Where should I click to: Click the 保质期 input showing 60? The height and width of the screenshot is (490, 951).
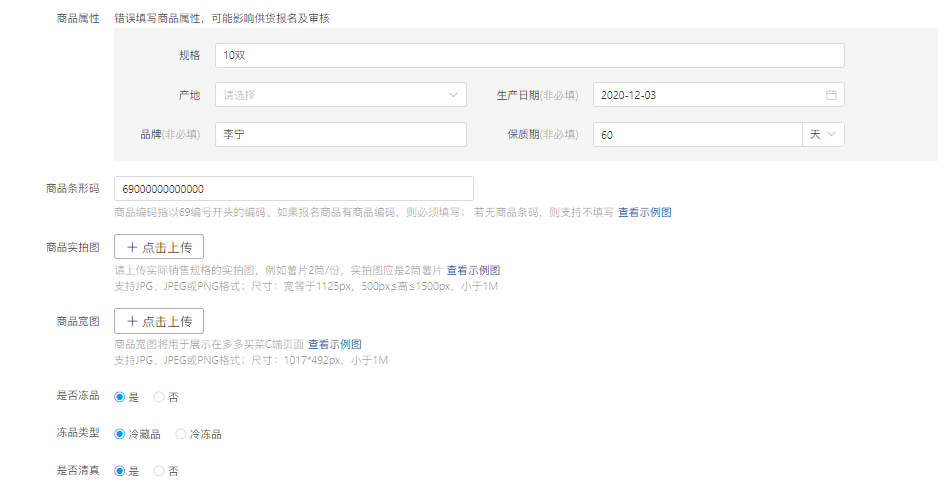coord(697,134)
